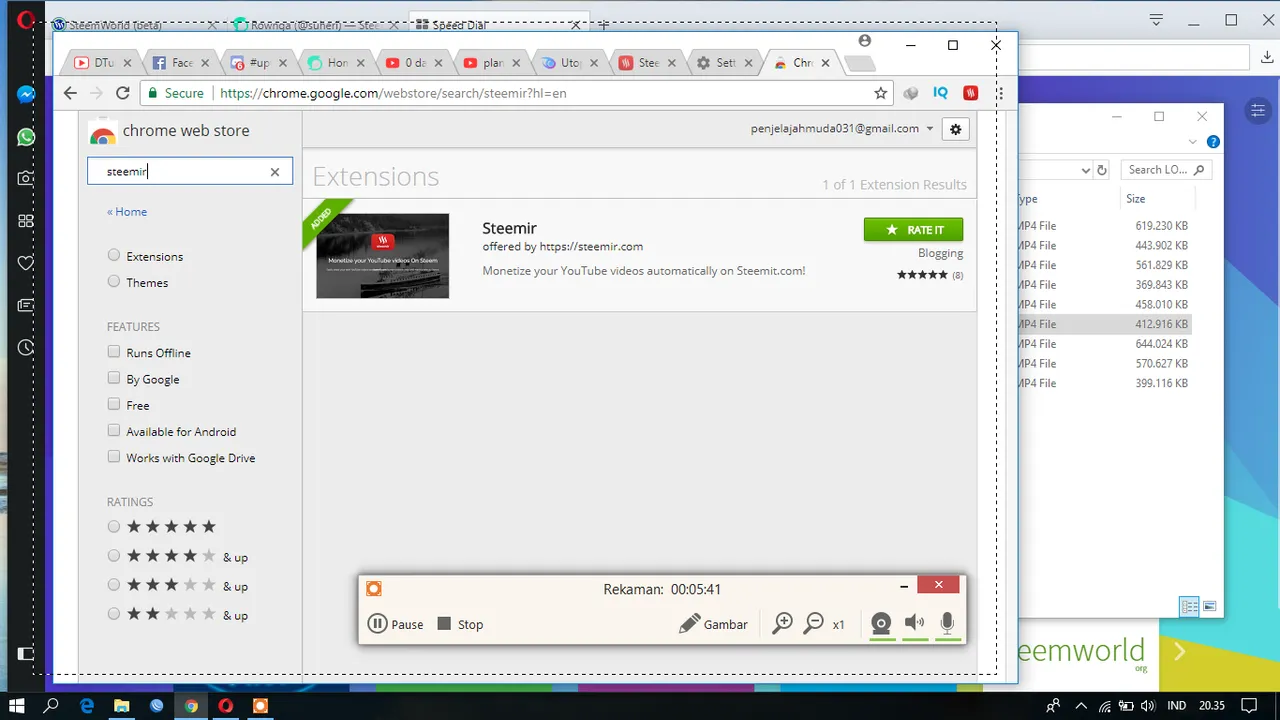The image size is (1280, 720).
Task: Click the grey extension icon beside the bookmark star
Action: click(x=911, y=93)
